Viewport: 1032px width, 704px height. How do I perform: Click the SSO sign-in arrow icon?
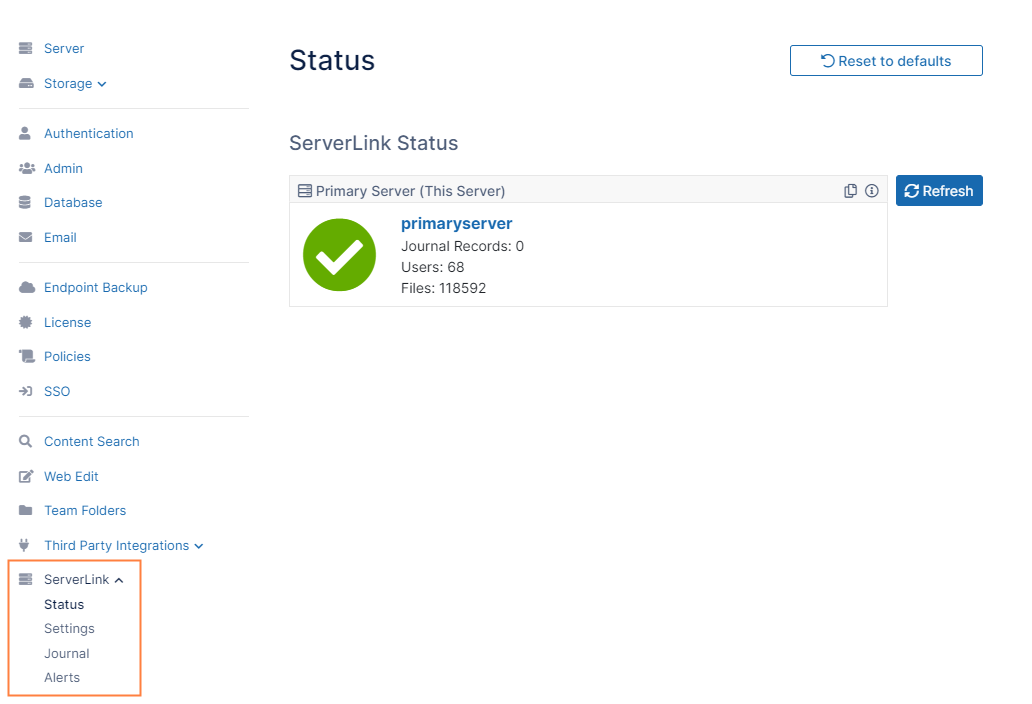coord(26,392)
